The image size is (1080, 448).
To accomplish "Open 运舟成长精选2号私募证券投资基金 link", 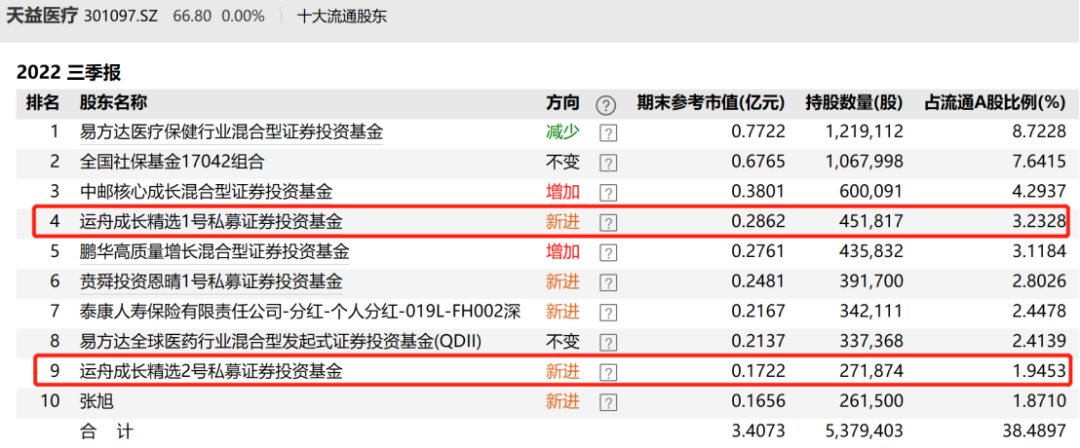I will (211, 372).
